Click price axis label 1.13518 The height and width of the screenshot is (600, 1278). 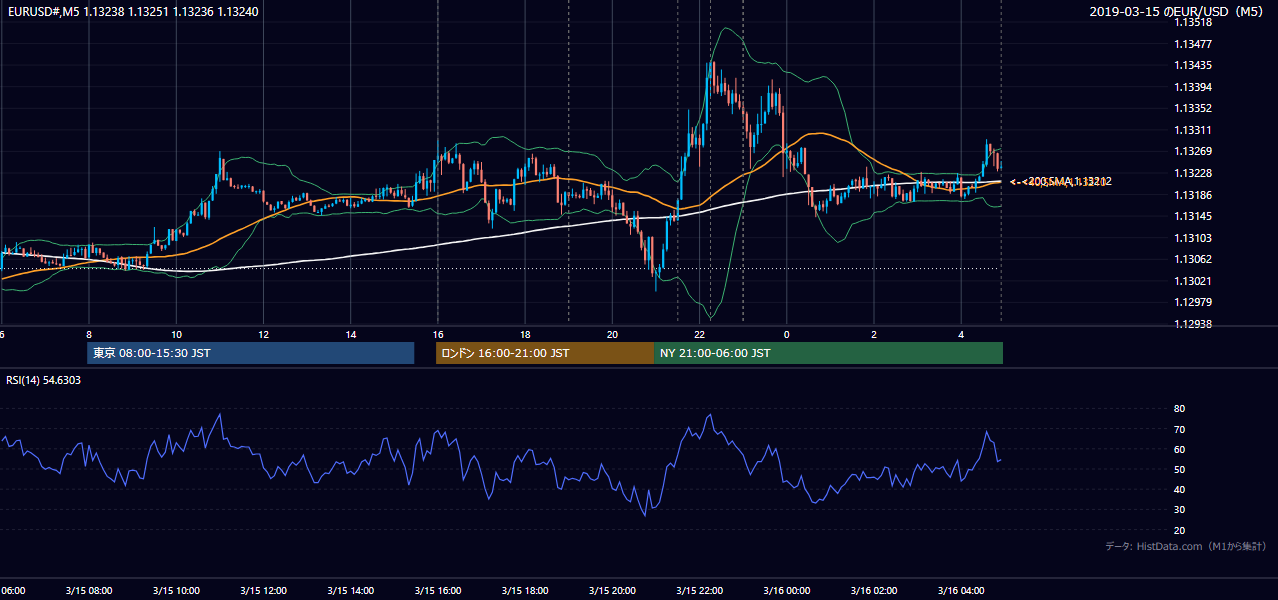[1194, 23]
